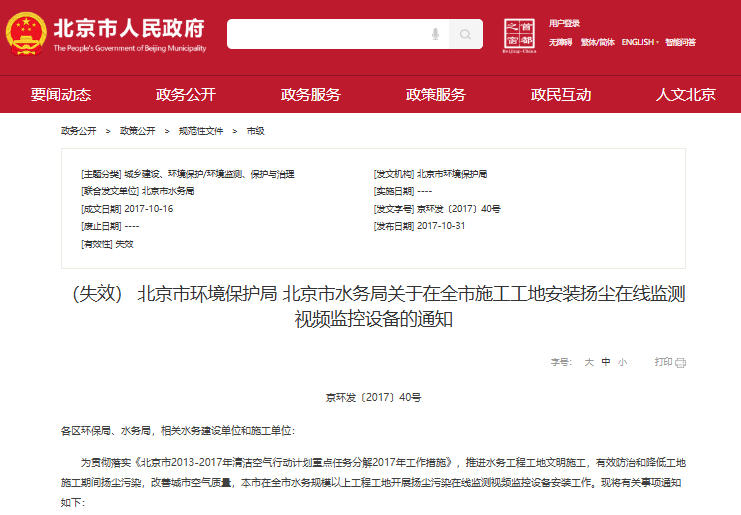Image resolution: width=741 pixels, height=515 pixels.
Task: Click the 有效性 失效 status text
Action: tap(107, 244)
